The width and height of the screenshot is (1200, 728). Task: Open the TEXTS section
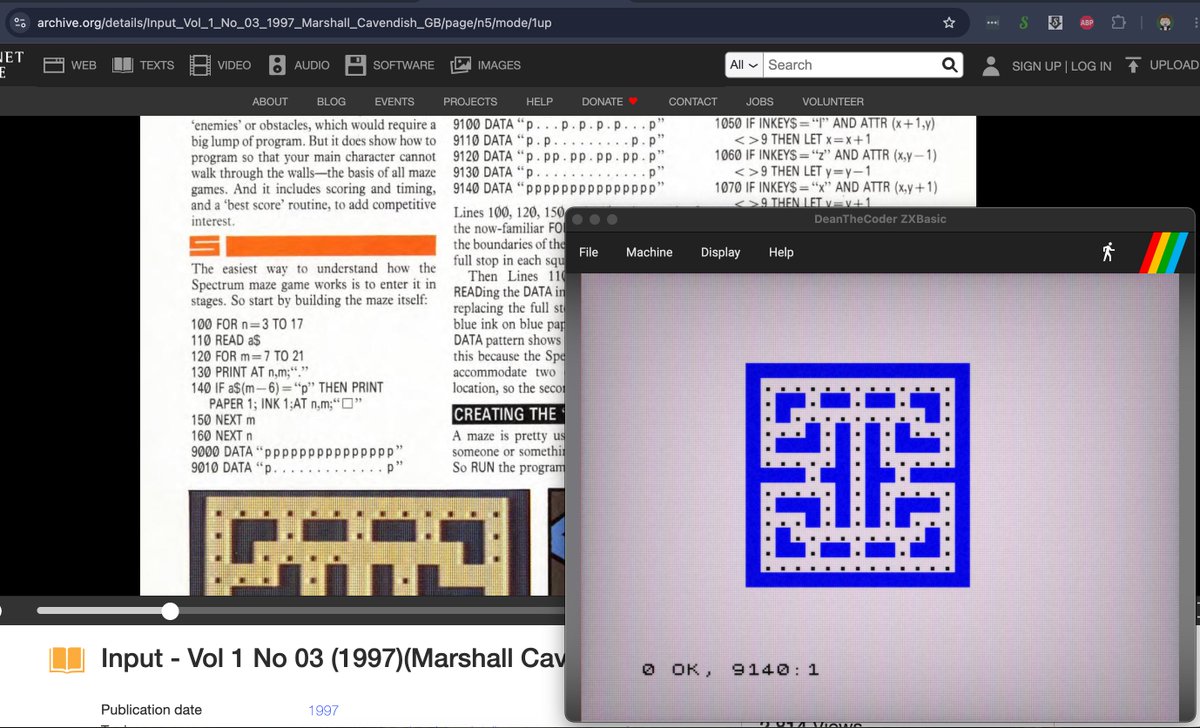click(143, 65)
